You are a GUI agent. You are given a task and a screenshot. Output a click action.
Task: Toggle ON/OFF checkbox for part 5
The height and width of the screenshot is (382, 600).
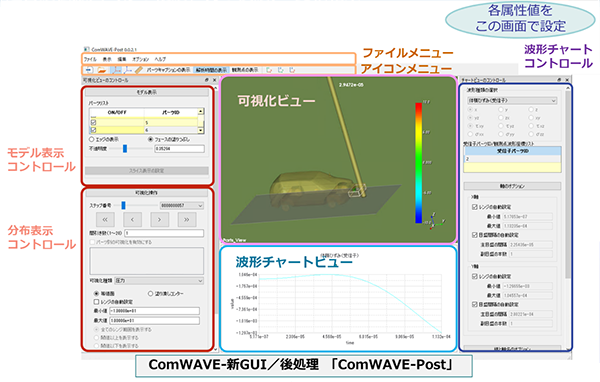click(x=94, y=122)
